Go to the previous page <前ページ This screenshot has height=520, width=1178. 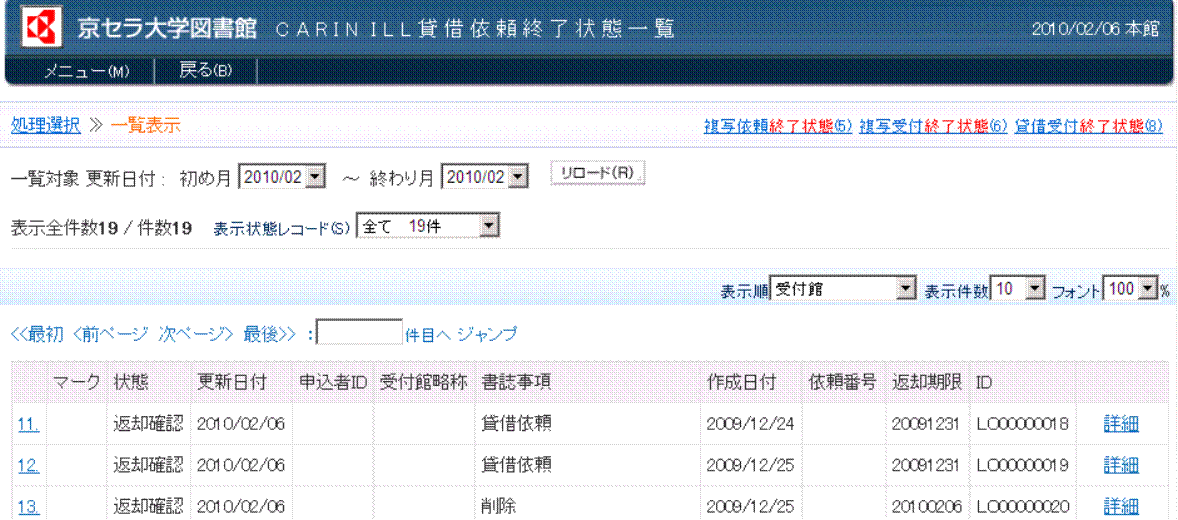click(x=111, y=334)
